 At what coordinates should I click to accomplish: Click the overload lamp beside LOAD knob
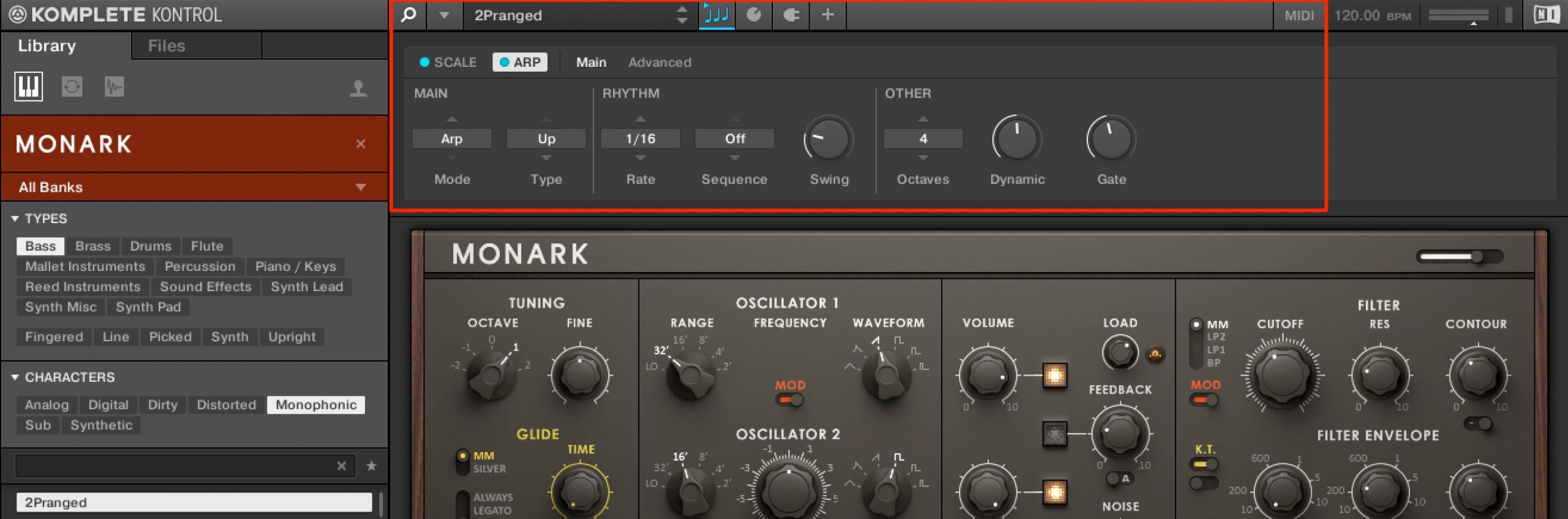pyautogui.click(x=1155, y=354)
